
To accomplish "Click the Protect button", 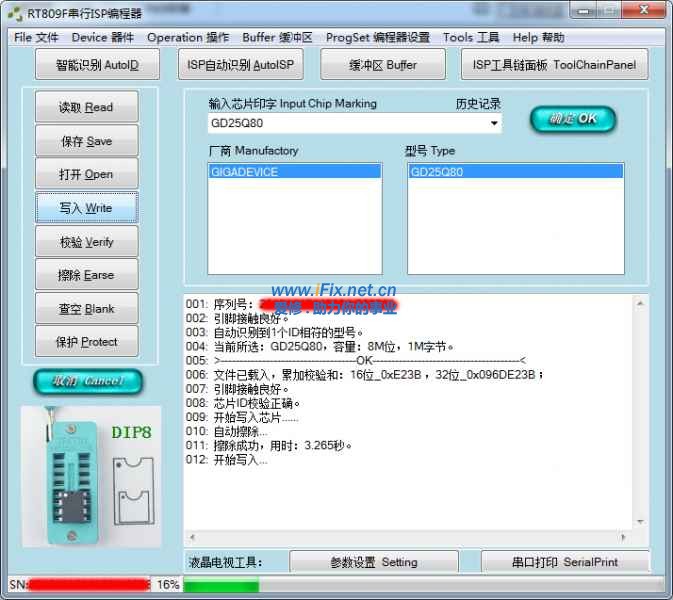I will [x=86, y=342].
